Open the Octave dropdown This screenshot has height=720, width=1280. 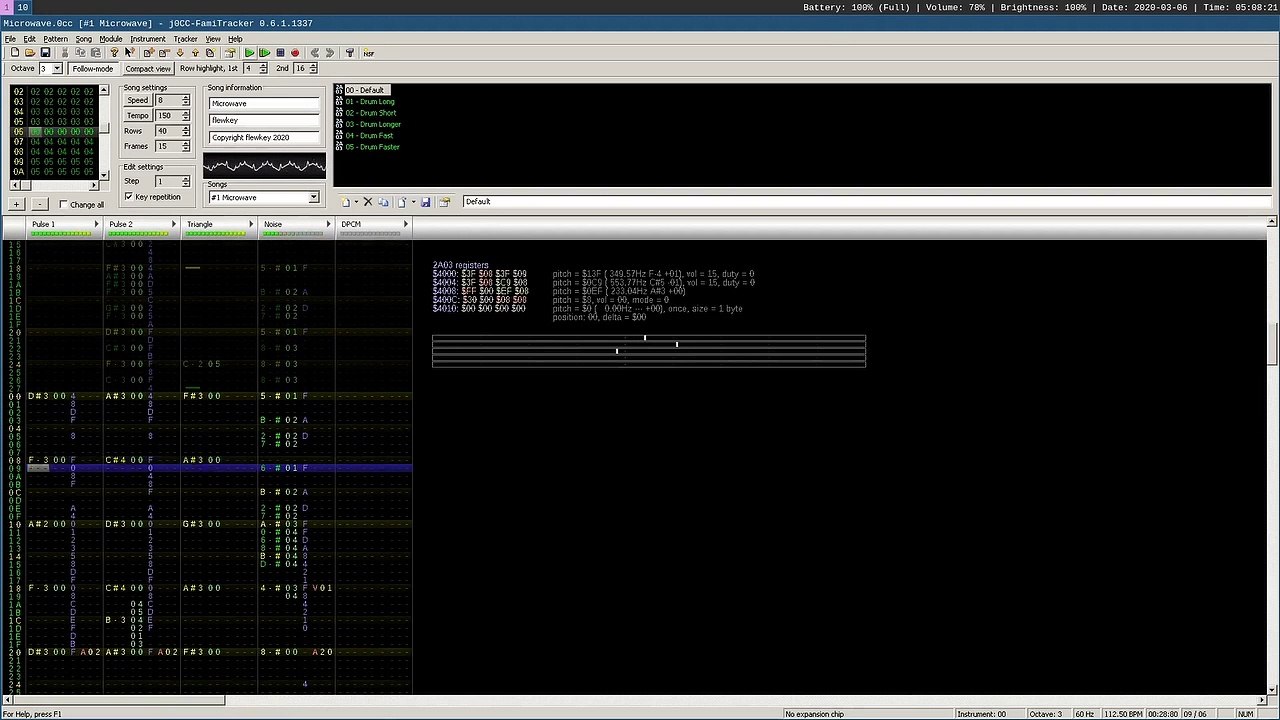[x=56, y=69]
